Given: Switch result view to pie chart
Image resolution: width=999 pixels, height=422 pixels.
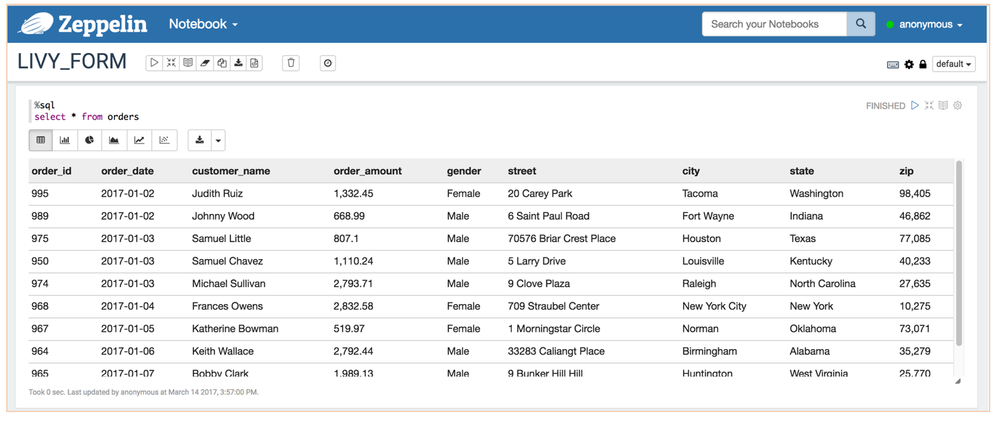Looking at the screenshot, I should click(x=90, y=140).
